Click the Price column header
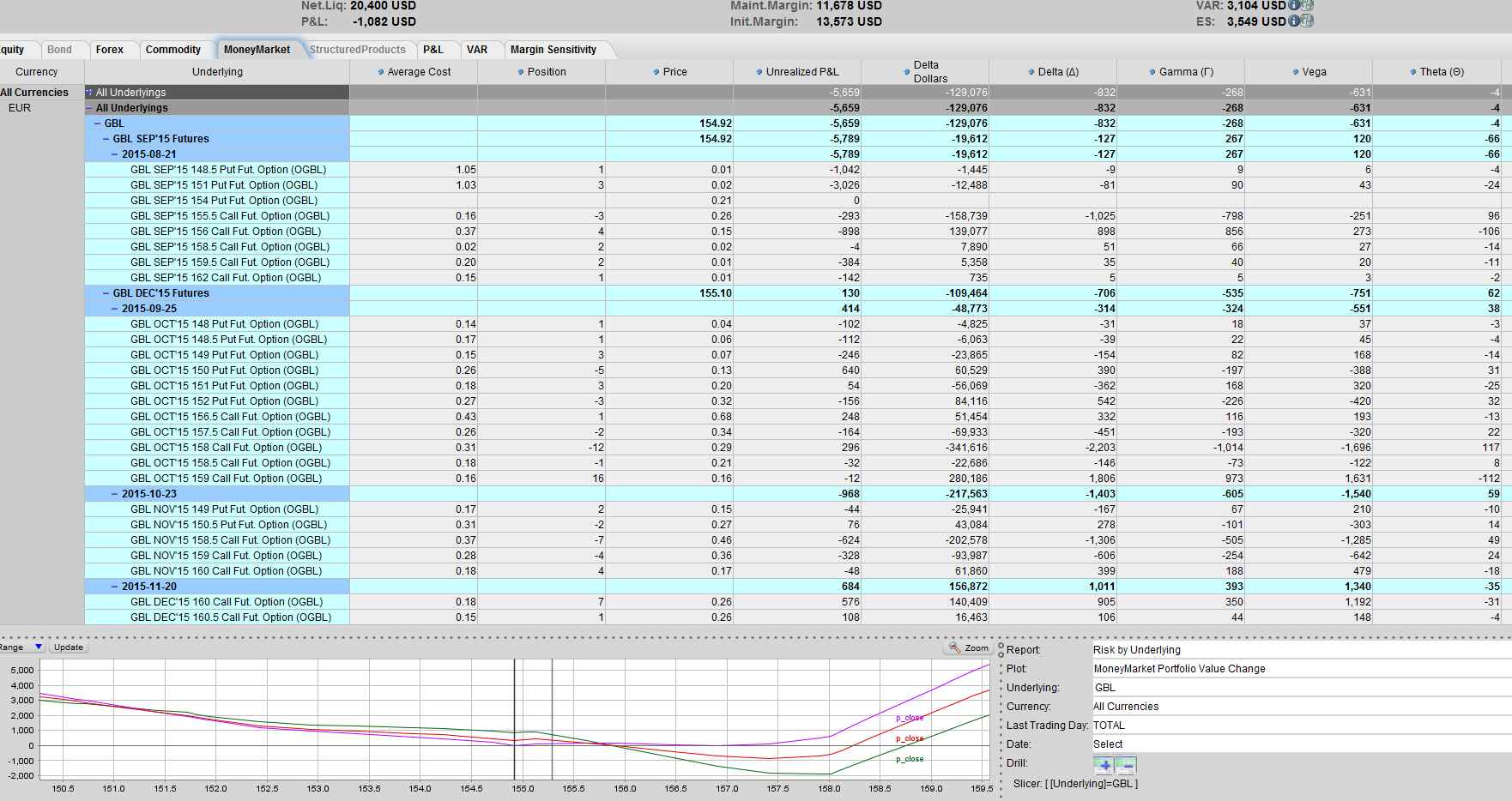This screenshot has width=1512, height=801. (x=669, y=72)
